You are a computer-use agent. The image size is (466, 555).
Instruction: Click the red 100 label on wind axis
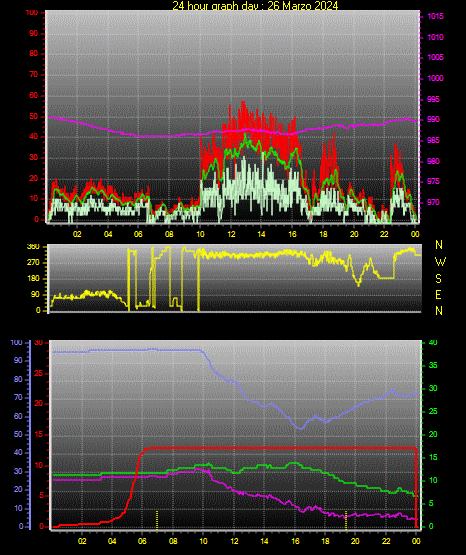31,13
